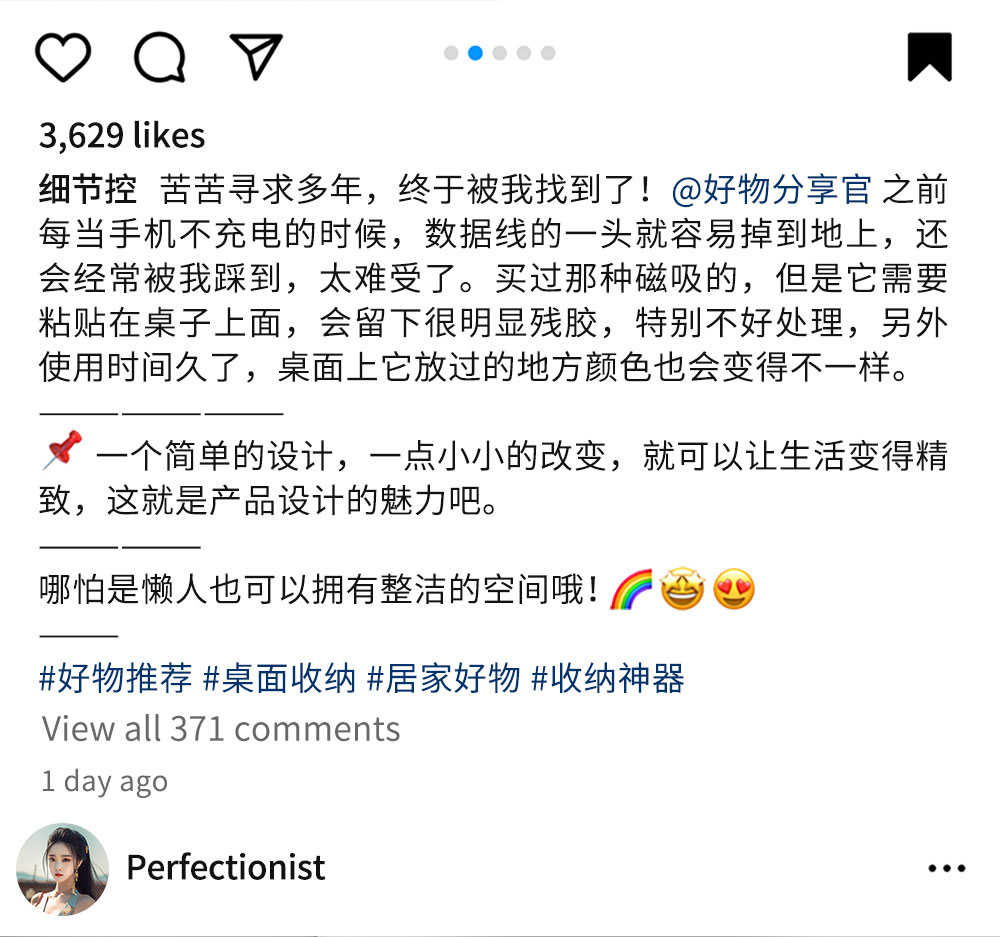Open hashtag #居家好物
This screenshot has width=1000, height=937.
pos(444,677)
